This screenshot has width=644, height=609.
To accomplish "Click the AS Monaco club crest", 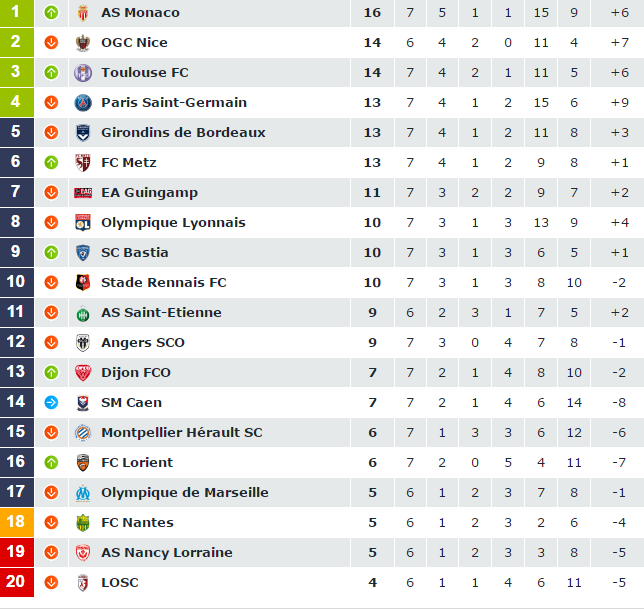I will click(x=83, y=13).
